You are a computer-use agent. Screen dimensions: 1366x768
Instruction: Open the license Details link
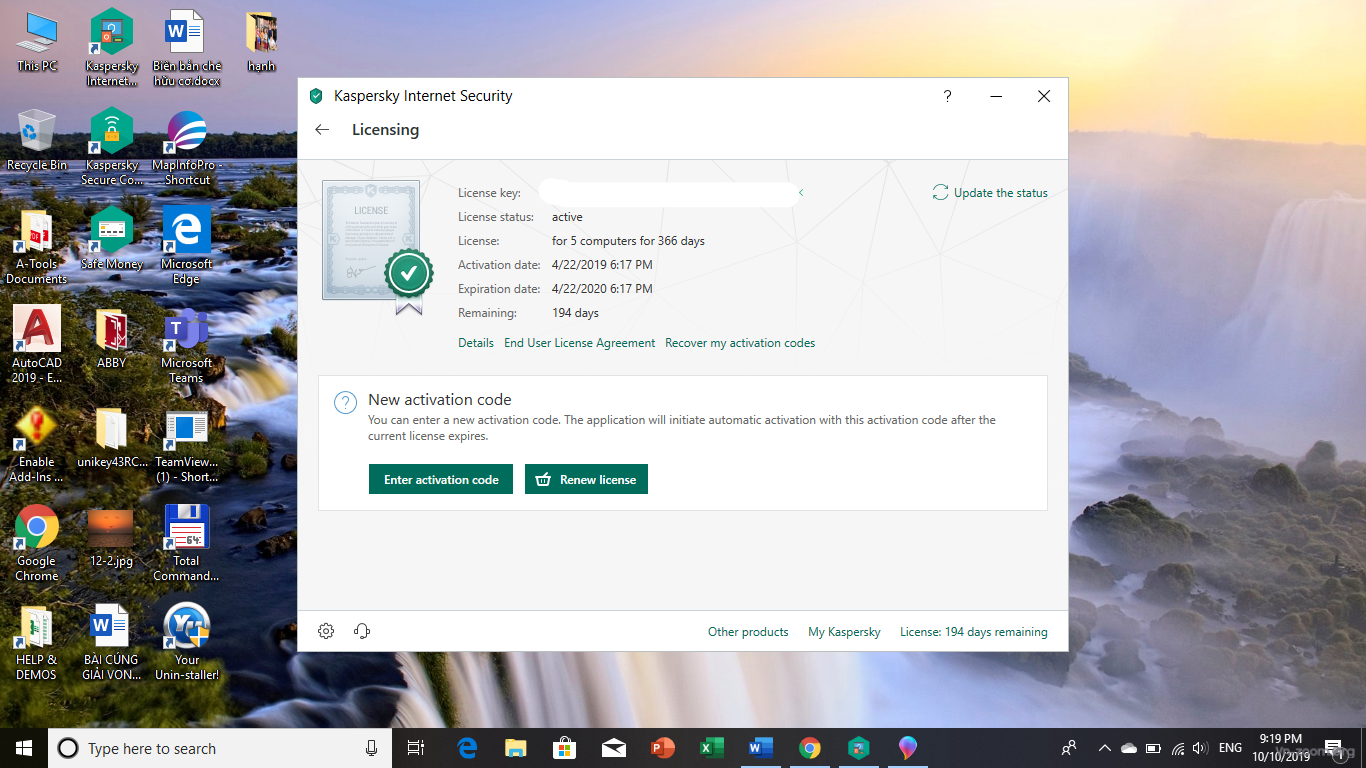476,343
